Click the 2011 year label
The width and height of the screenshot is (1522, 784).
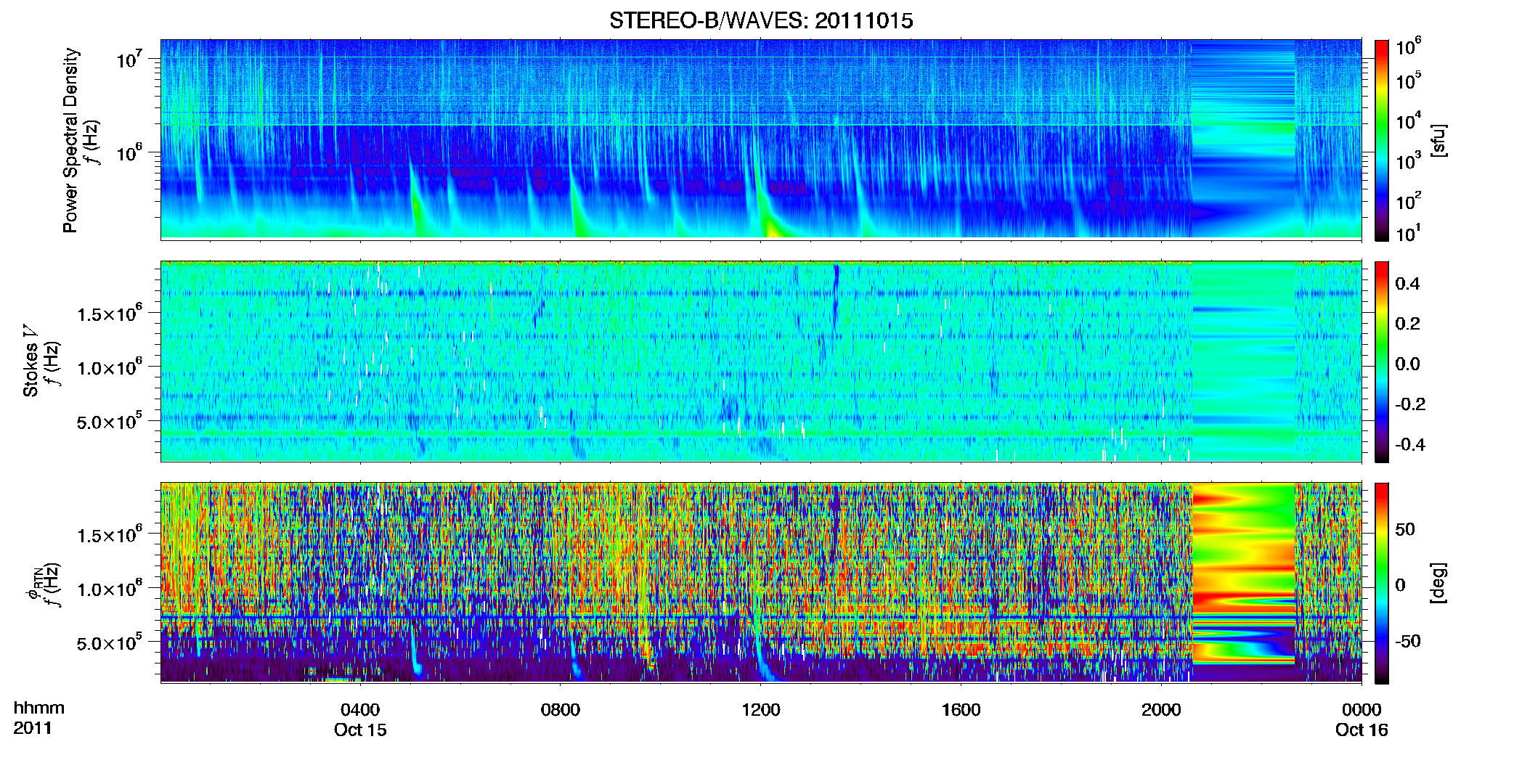33,728
